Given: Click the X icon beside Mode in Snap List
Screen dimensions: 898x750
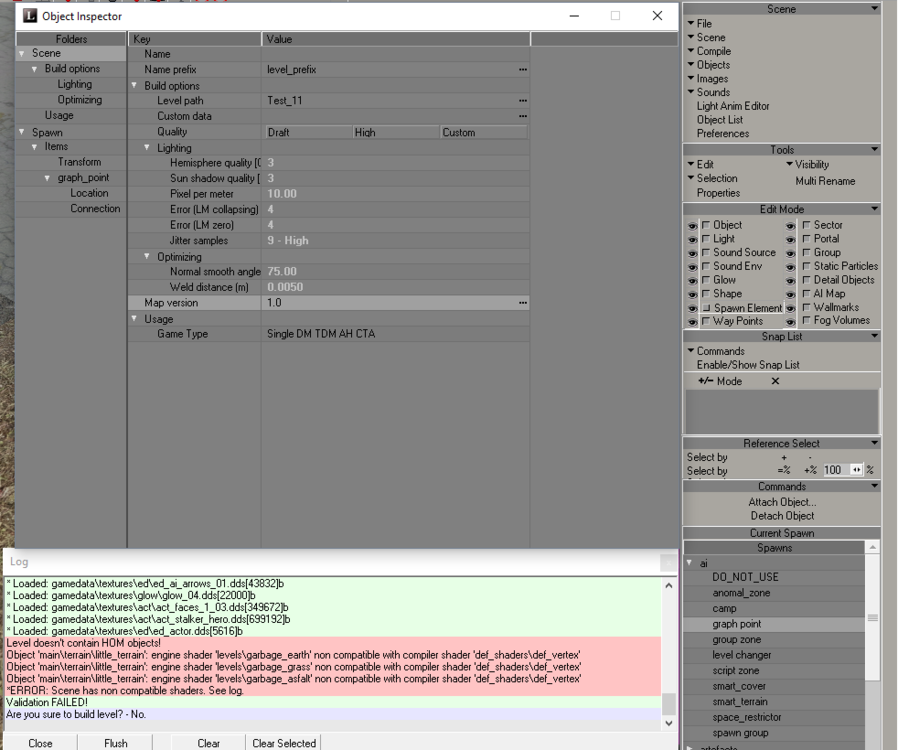Looking at the screenshot, I should [775, 382].
